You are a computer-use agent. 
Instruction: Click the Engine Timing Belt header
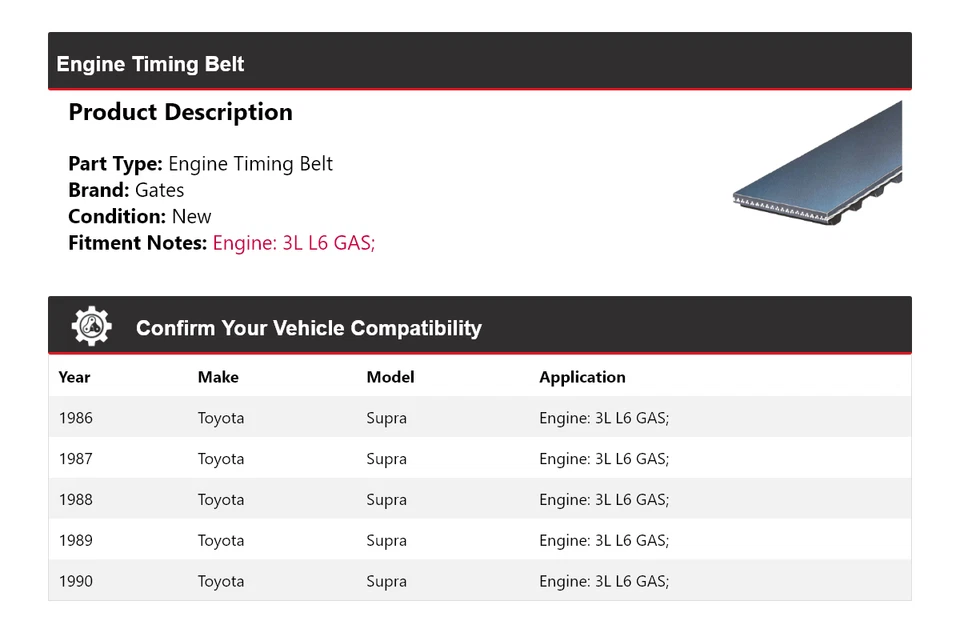click(150, 64)
